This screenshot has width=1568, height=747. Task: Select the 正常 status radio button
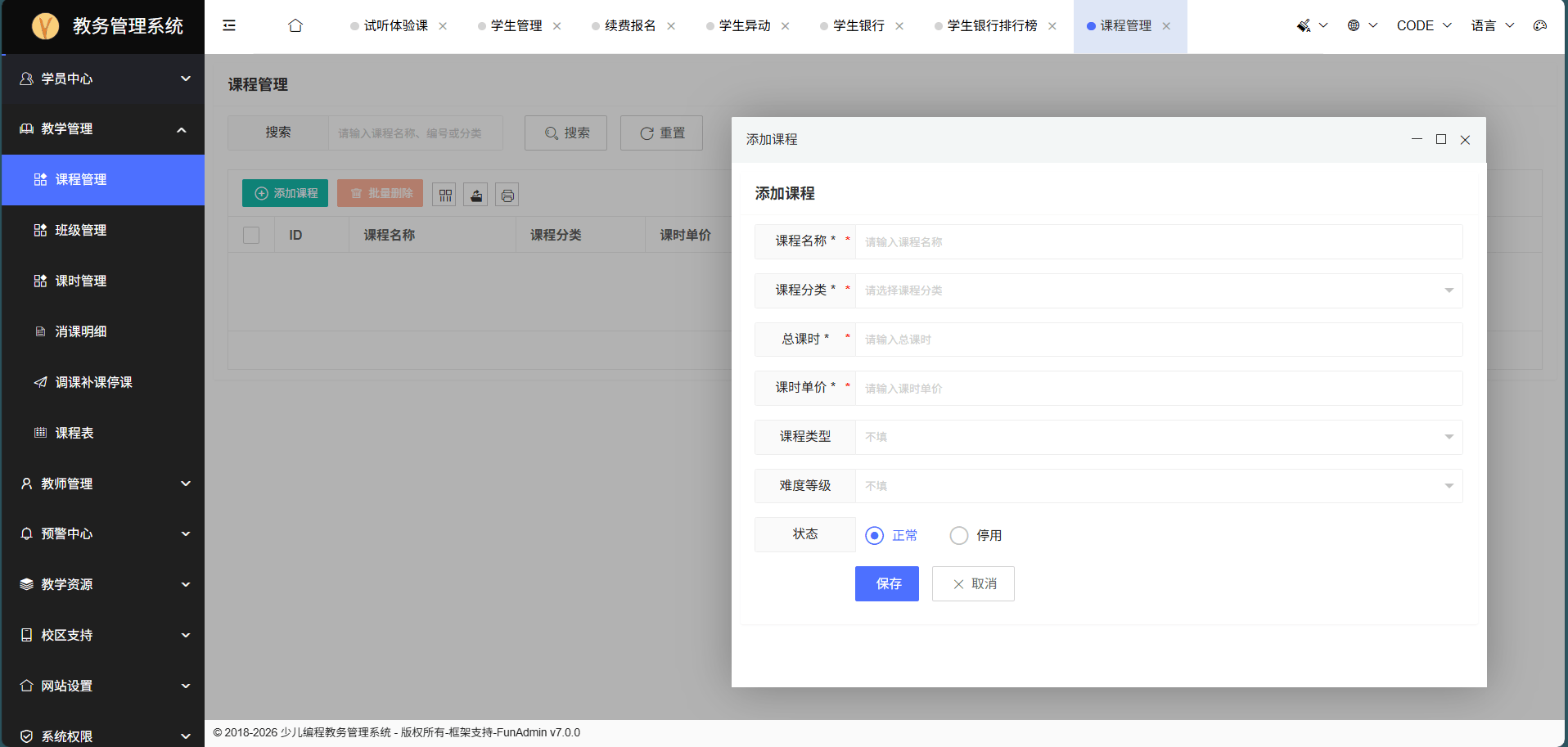pos(875,535)
